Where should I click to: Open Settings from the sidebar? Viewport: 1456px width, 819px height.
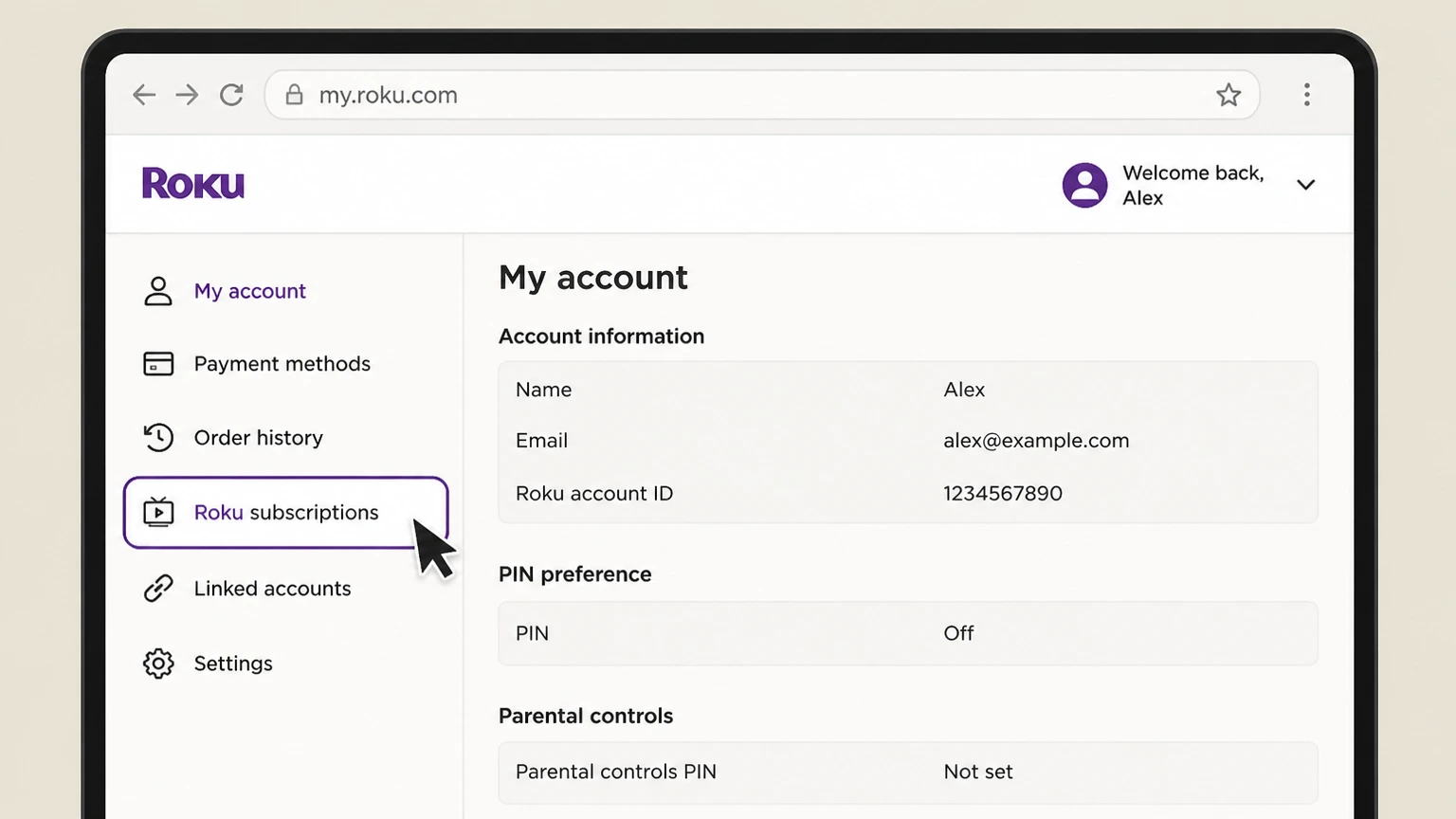233,664
